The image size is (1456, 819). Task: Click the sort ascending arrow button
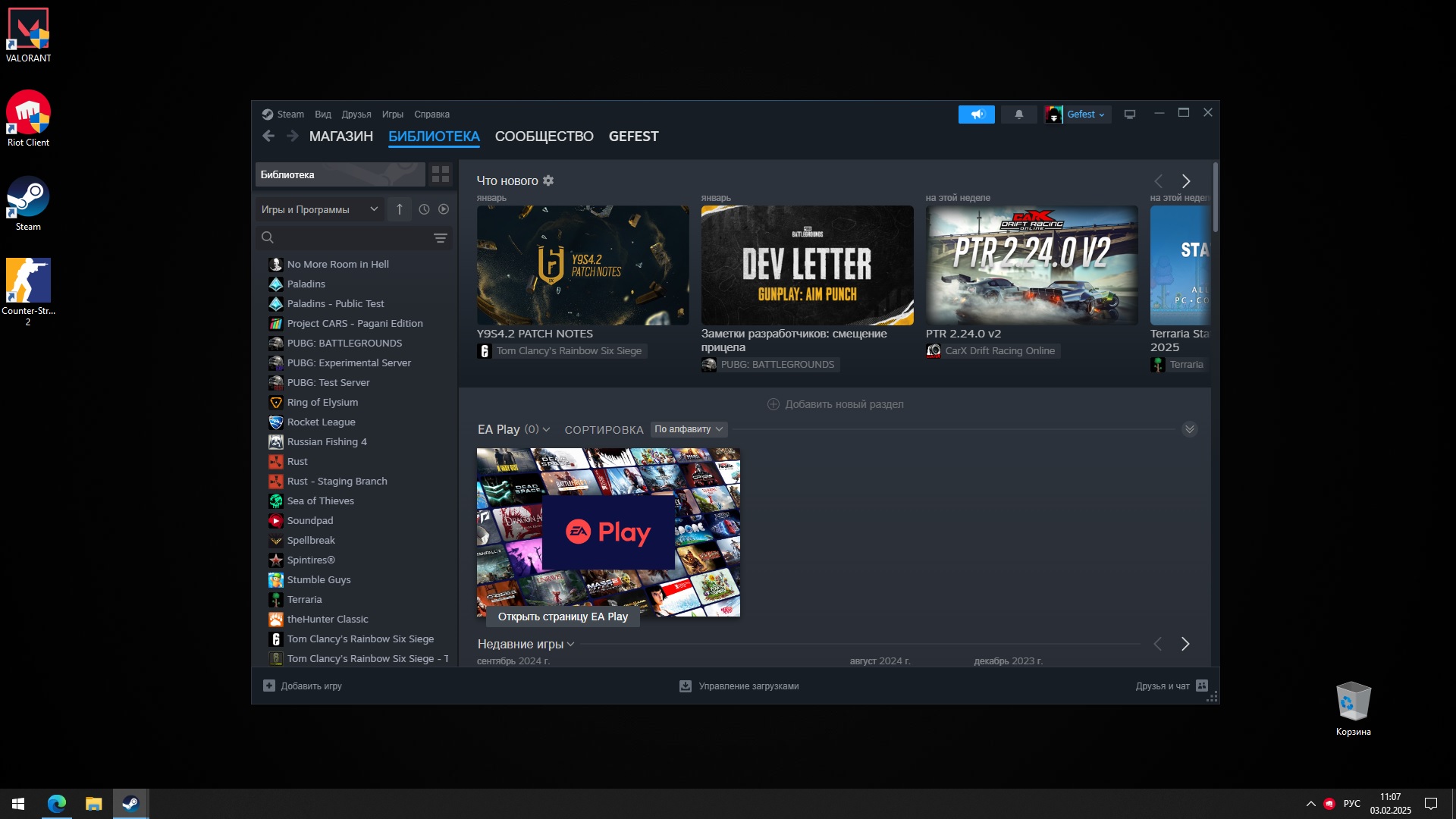pyautogui.click(x=400, y=209)
